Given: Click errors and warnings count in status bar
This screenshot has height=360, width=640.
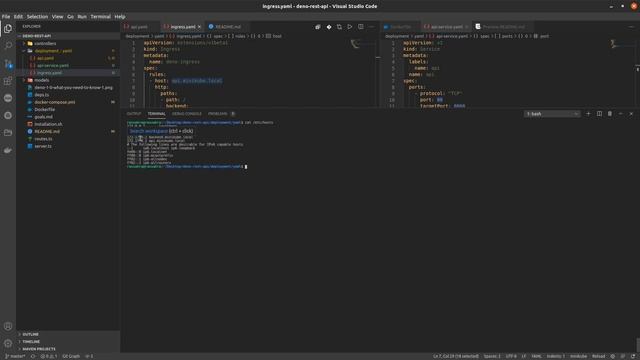Looking at the screenshot, I should point(49,356).
